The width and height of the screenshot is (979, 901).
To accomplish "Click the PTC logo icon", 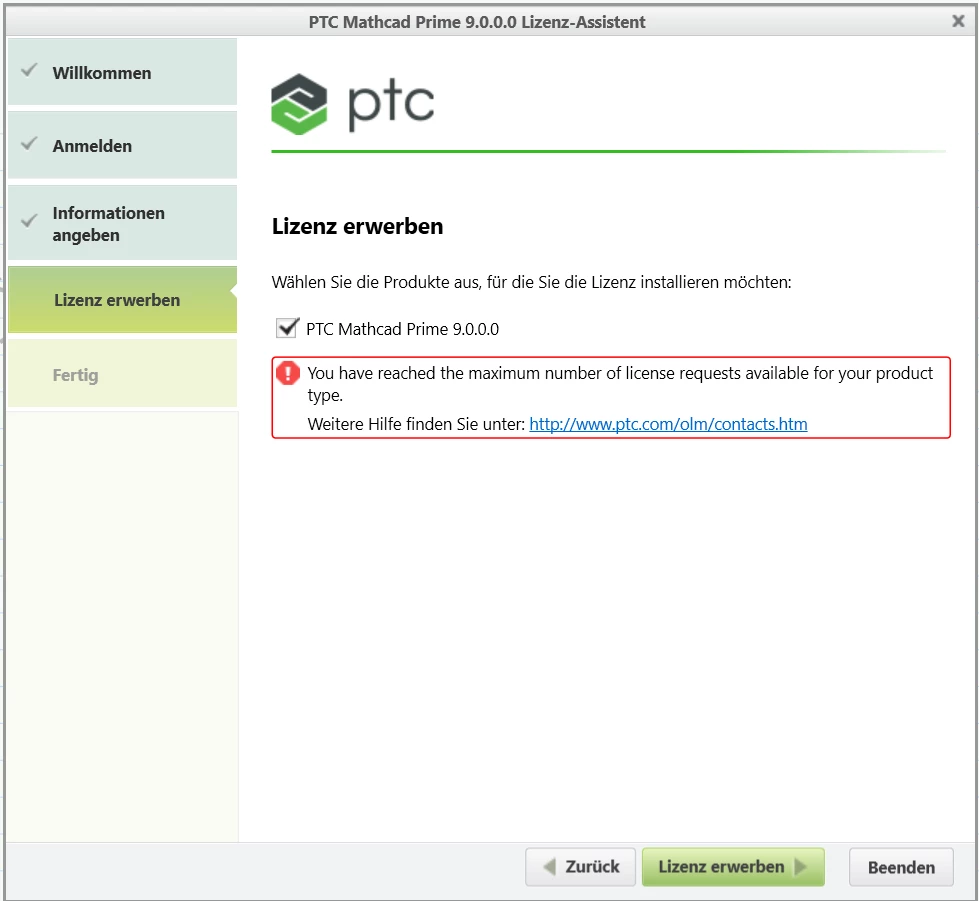I will coord(299,104).
